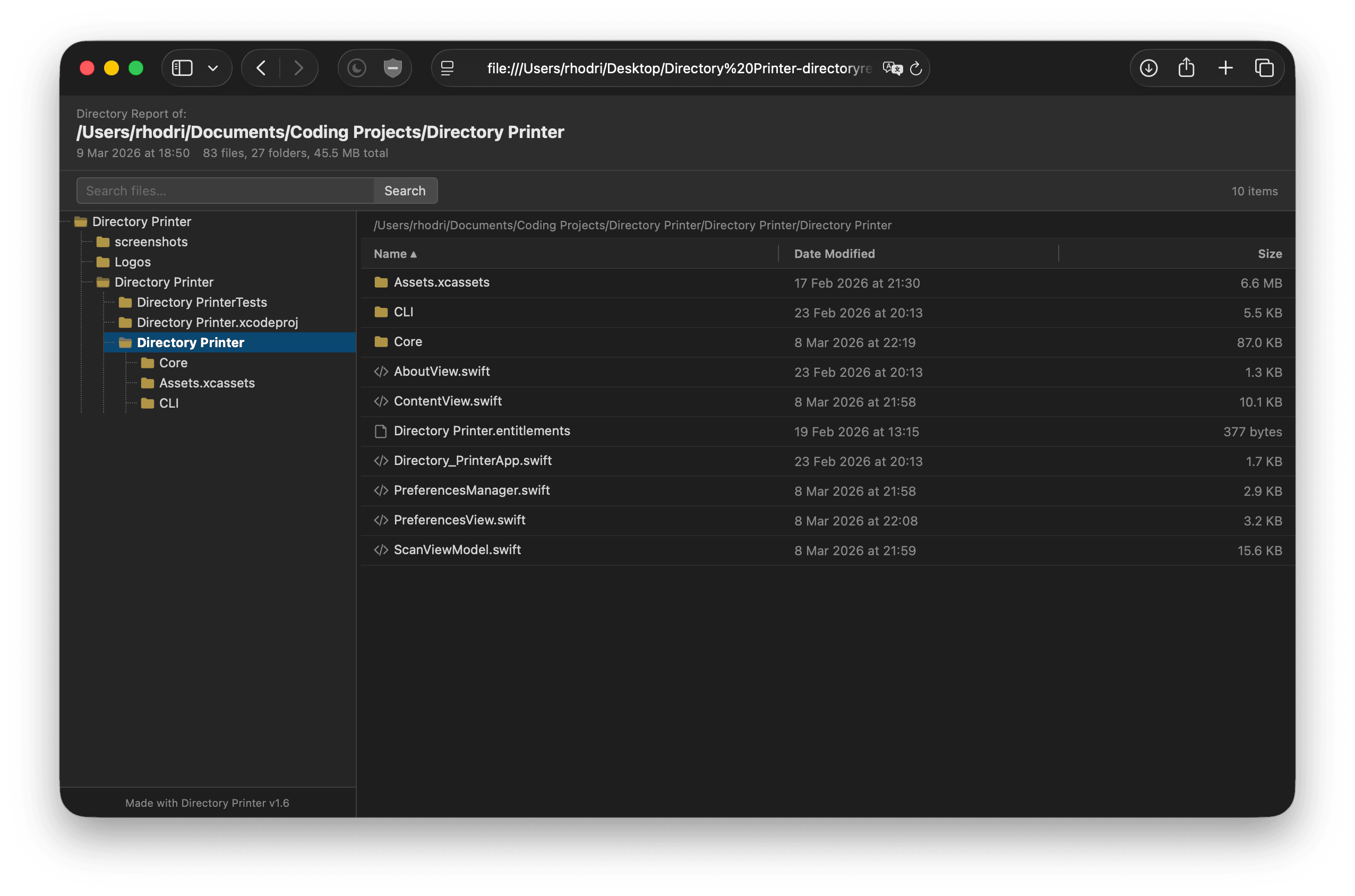Open the page reader menu icon

pos(447,68)
